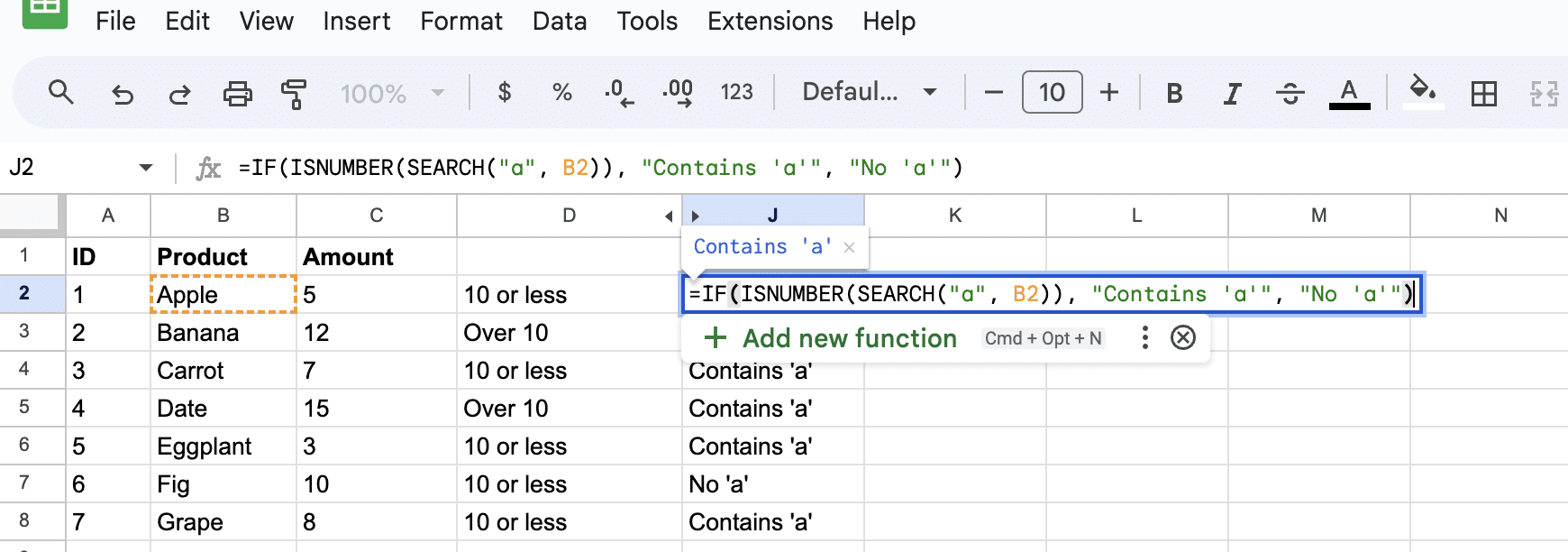Click the select-all corner box
This screenshot has height=552, width=1568.
point(32,216)
